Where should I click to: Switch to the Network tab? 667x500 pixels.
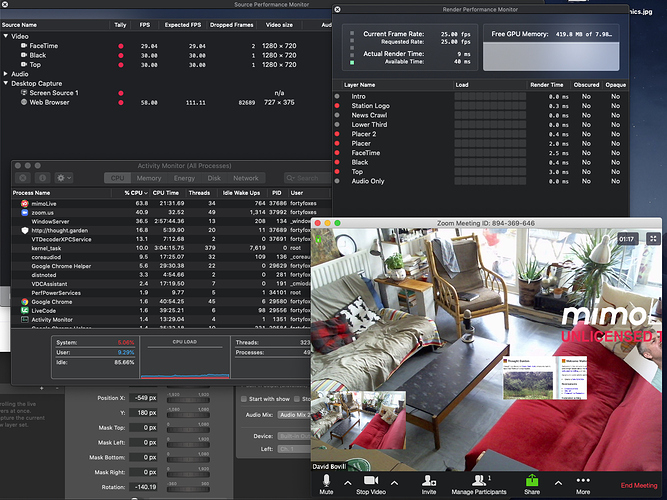click(x=245, y=178)
